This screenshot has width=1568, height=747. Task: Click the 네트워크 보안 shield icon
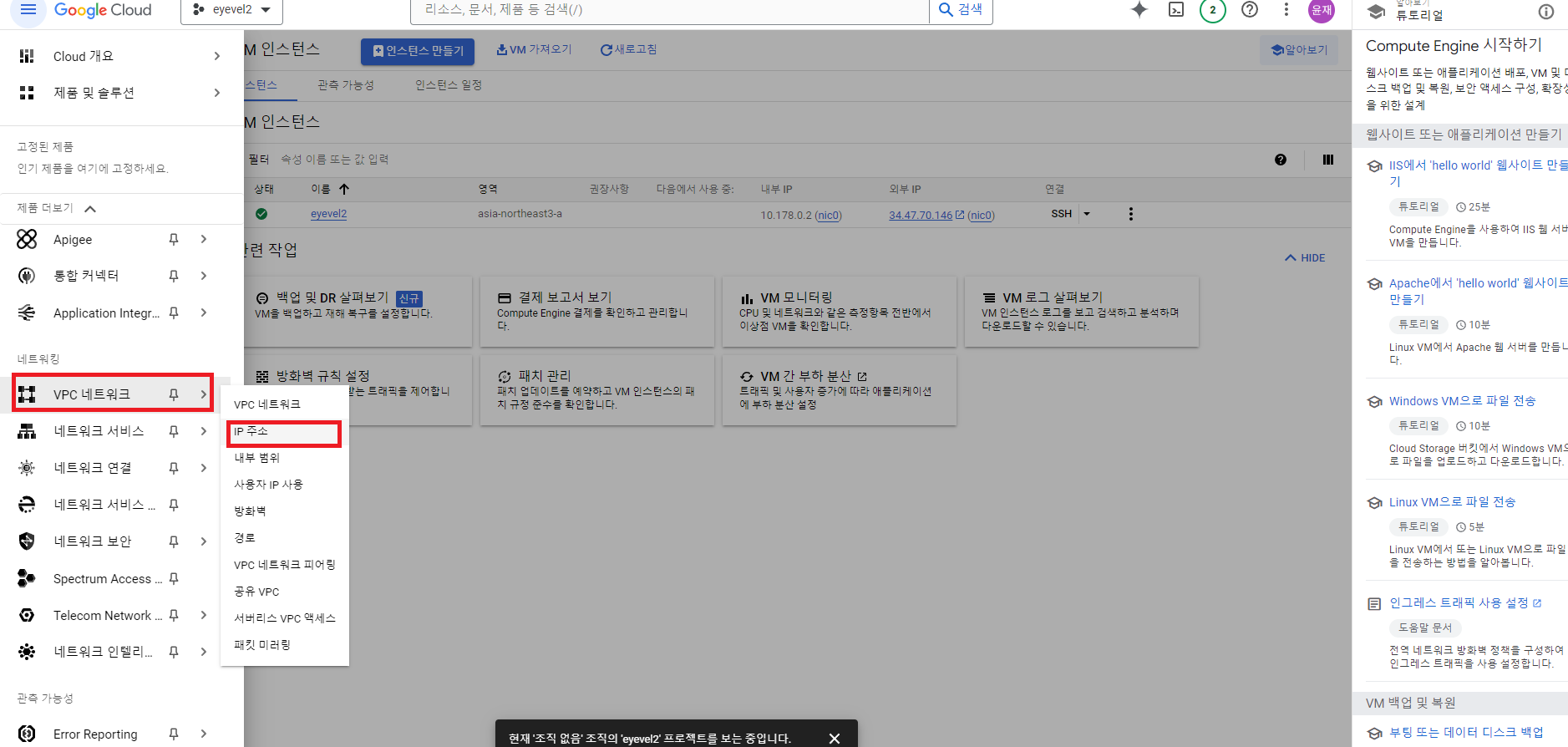[27, 541]
